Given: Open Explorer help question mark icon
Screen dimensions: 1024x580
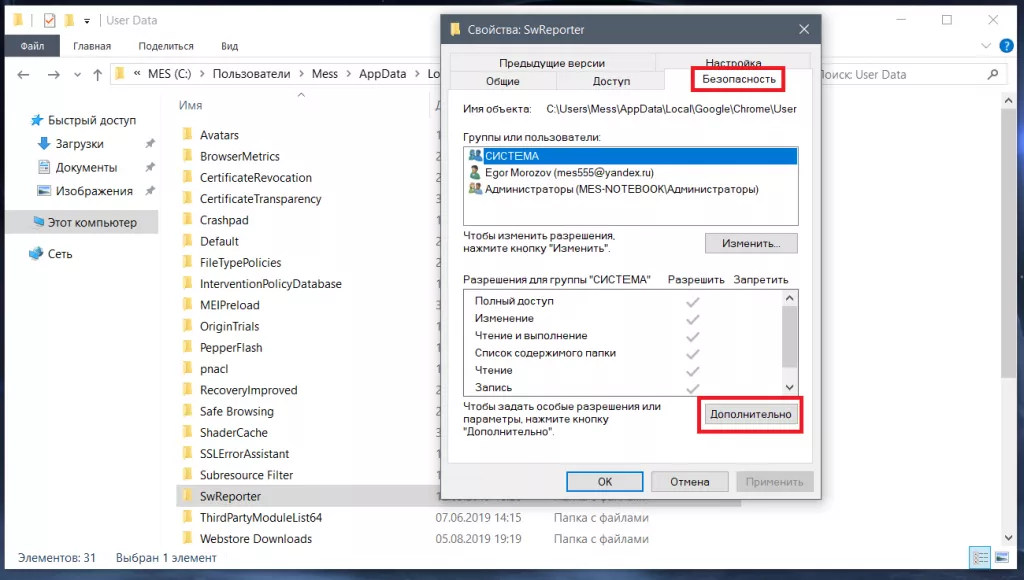Looking at the screenshot, I should pyautogui.click(x=1006, y=46).
